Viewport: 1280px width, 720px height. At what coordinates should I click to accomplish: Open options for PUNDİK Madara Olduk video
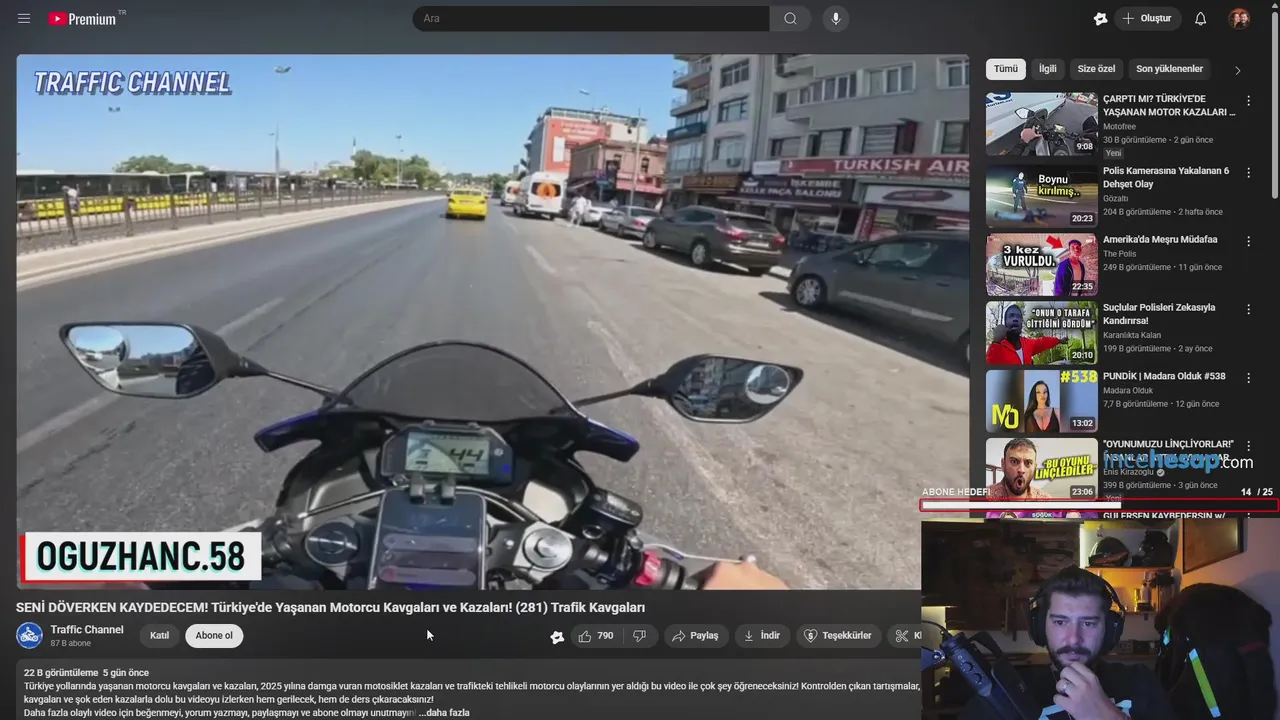coord(1248,378)
